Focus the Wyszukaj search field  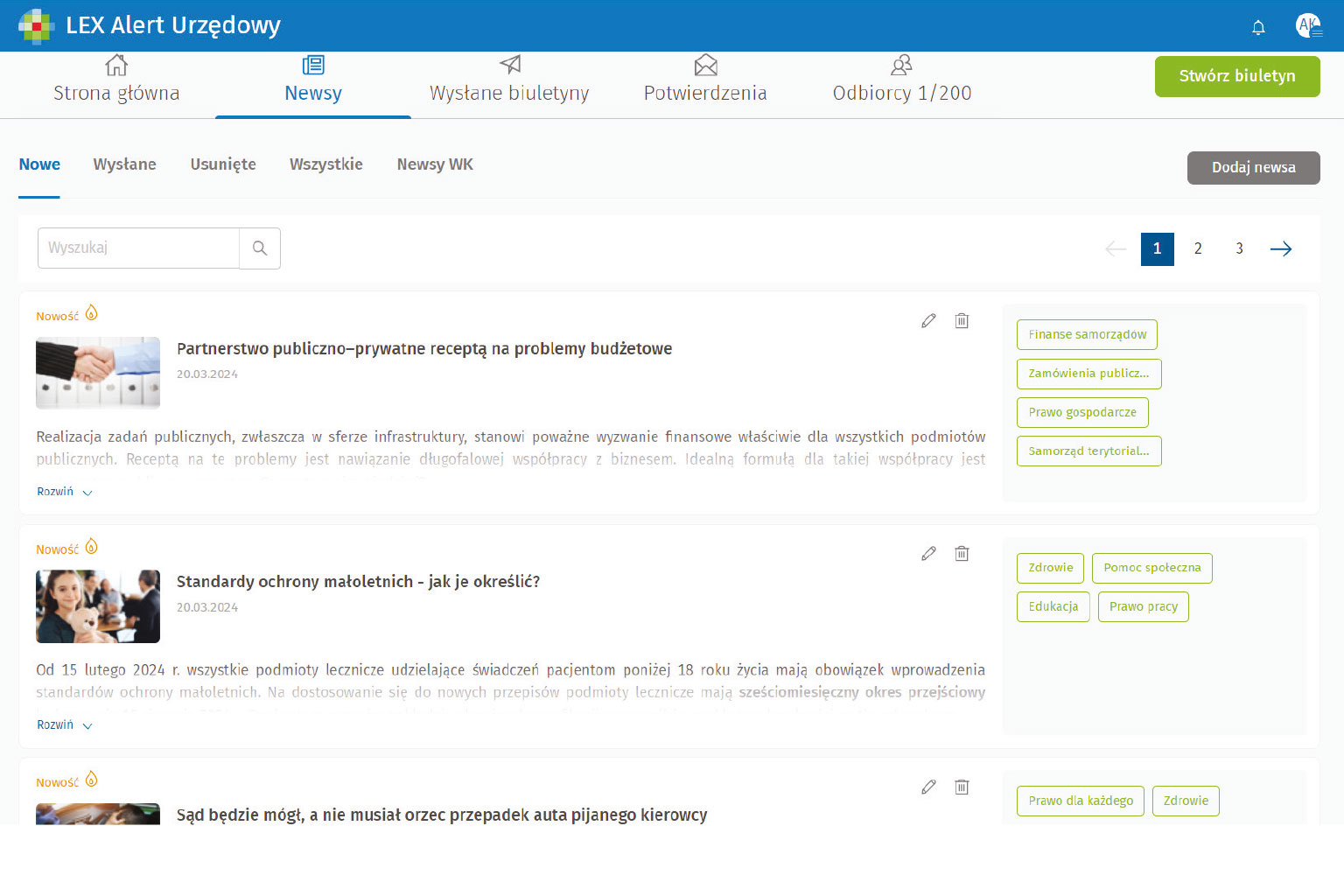point(138,248)
